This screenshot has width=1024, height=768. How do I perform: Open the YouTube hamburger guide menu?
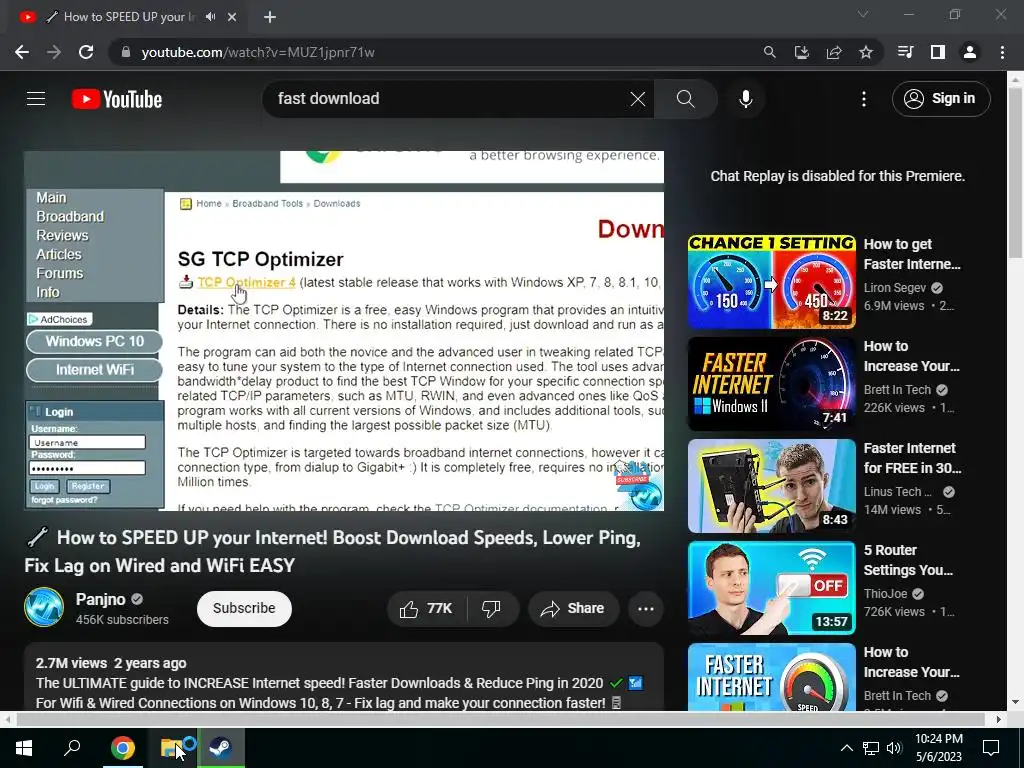point(36,99)
